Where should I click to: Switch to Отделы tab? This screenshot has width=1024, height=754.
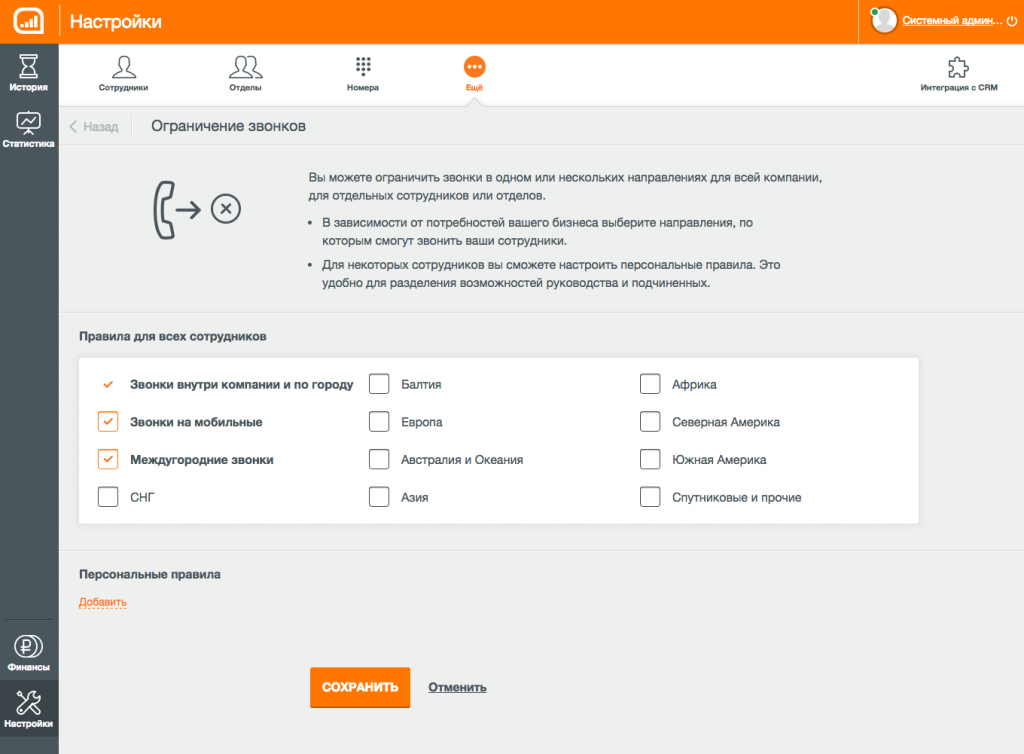(x=246, y=74)
